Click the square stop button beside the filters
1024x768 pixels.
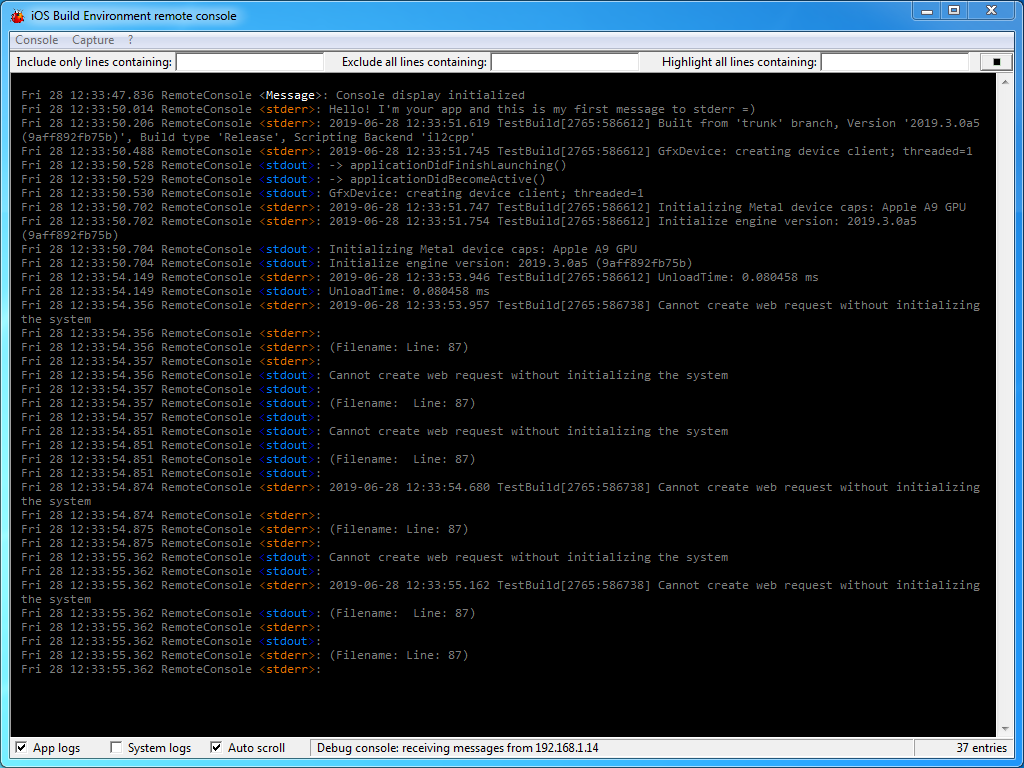(x=997, y=62)
